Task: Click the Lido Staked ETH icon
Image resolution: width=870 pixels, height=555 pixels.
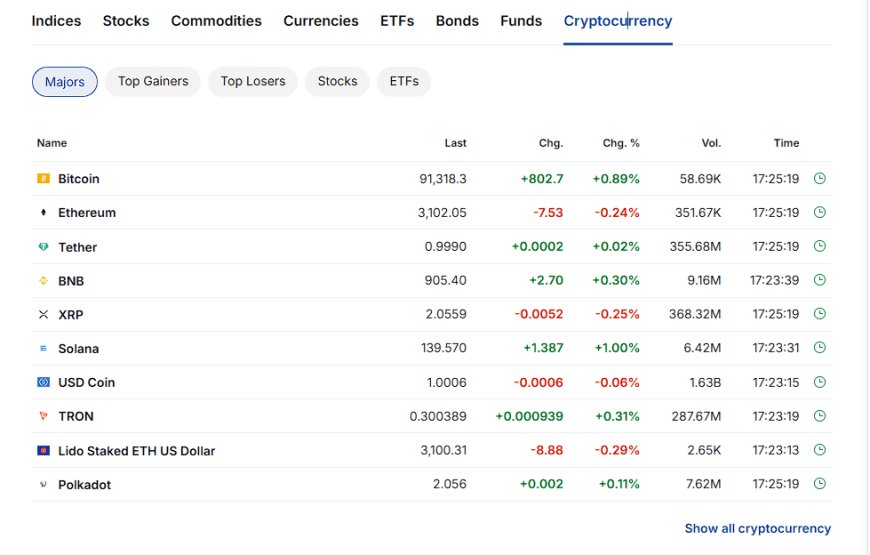Action: coord(43,450)
